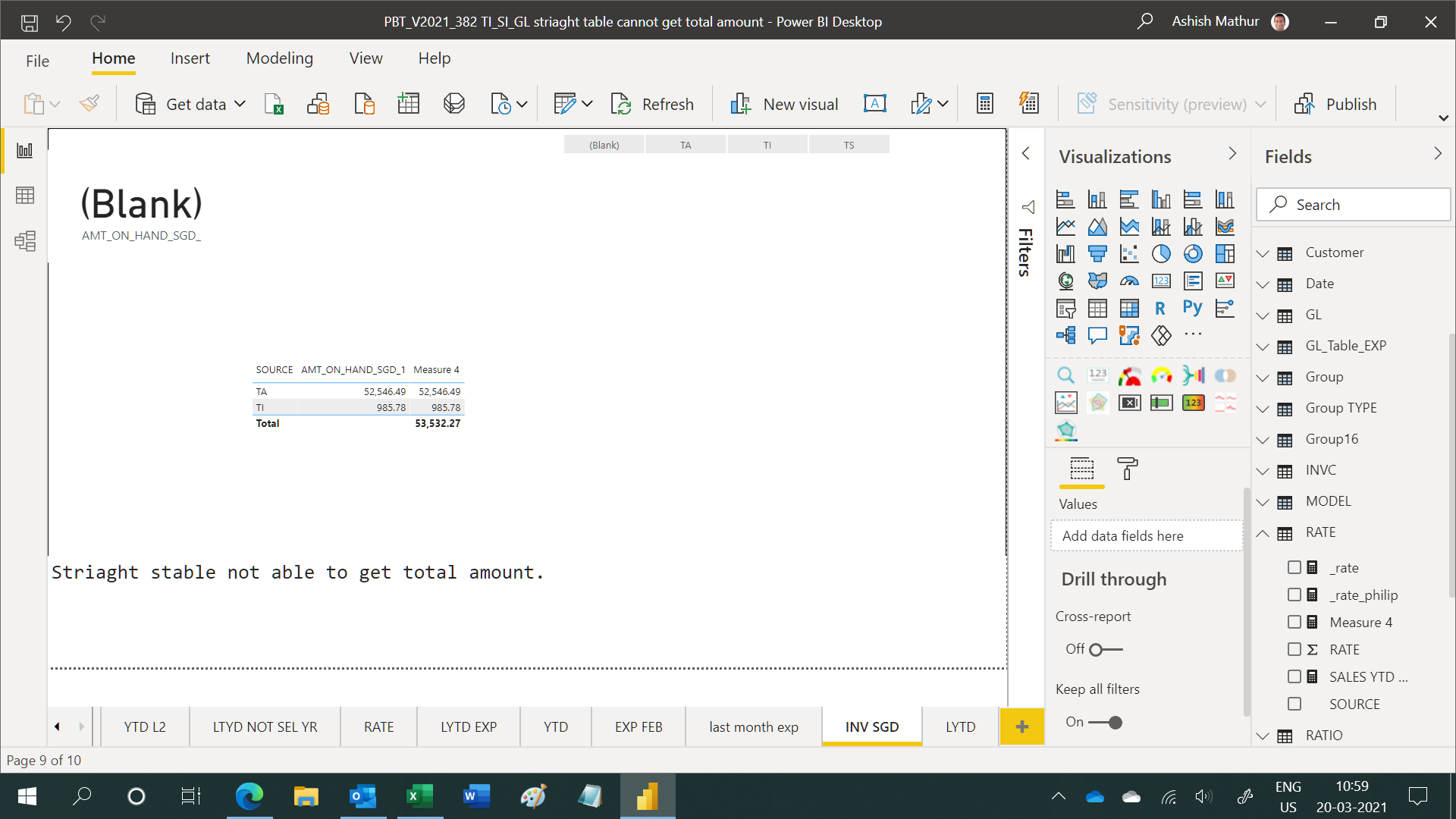Select the donut chart visualization

(x=1193, y=253)
